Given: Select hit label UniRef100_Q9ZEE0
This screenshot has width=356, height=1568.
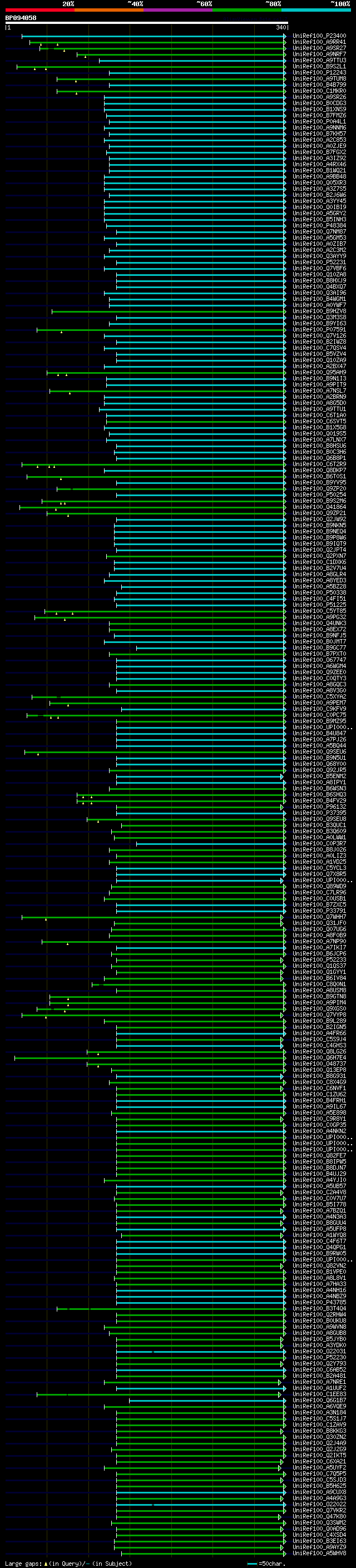Looking at the screenshot, I should (x=319, y=672).
